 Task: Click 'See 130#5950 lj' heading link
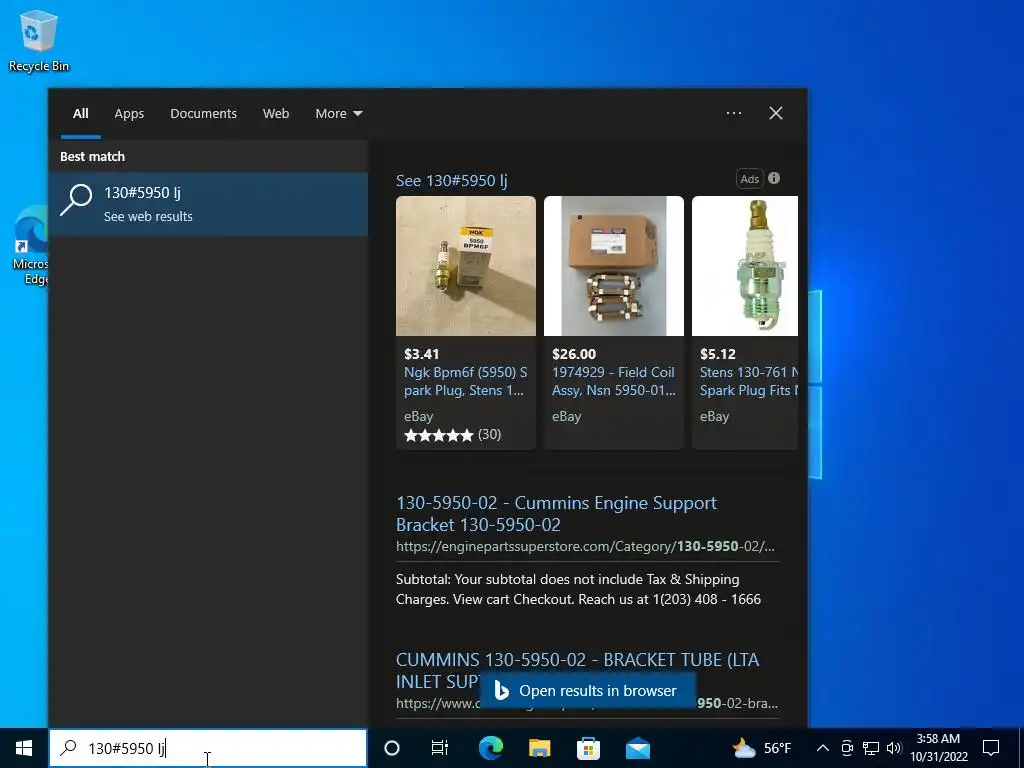pos(452,180)
